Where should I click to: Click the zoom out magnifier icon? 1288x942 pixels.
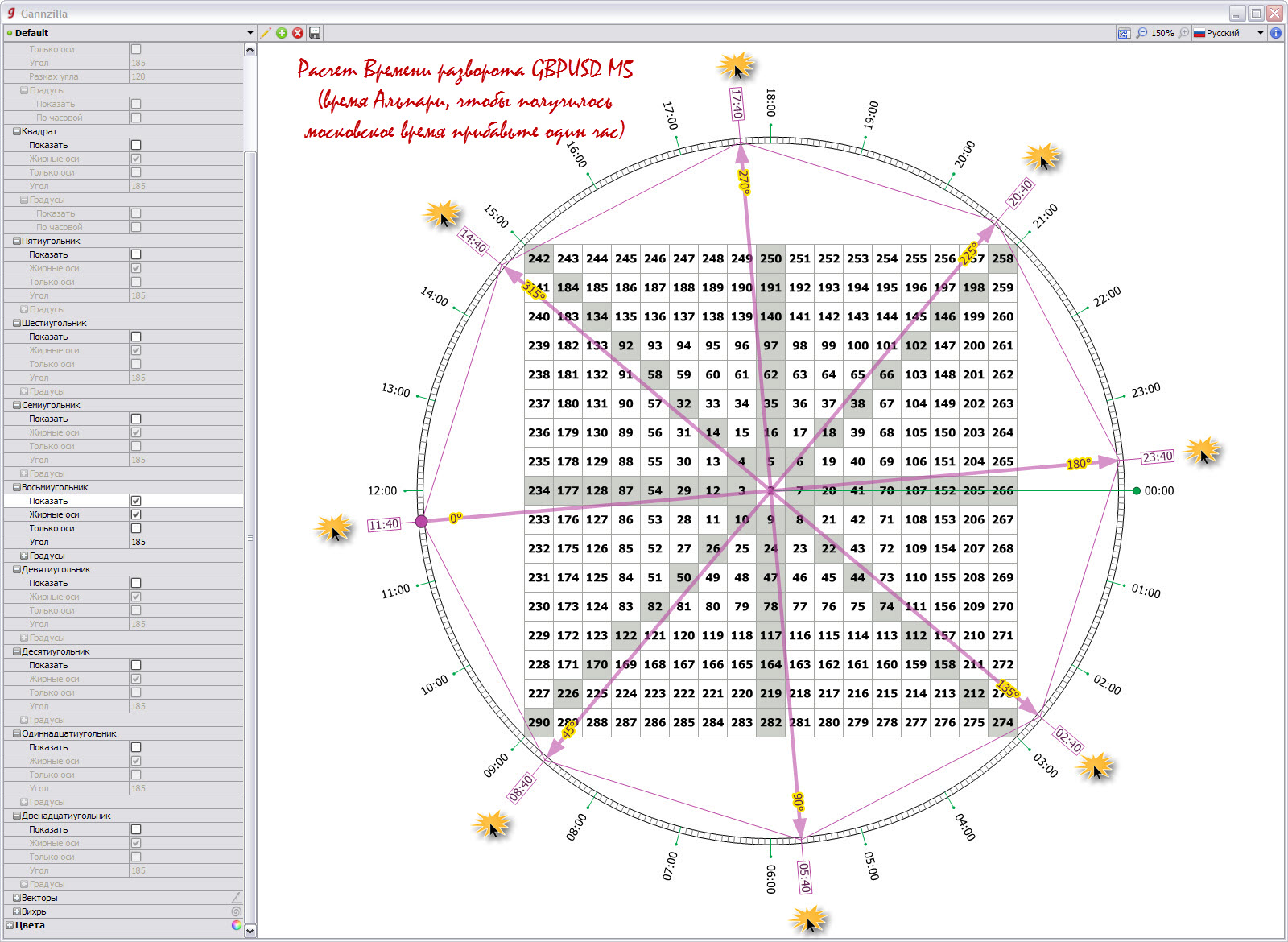tap(1141, 33)
